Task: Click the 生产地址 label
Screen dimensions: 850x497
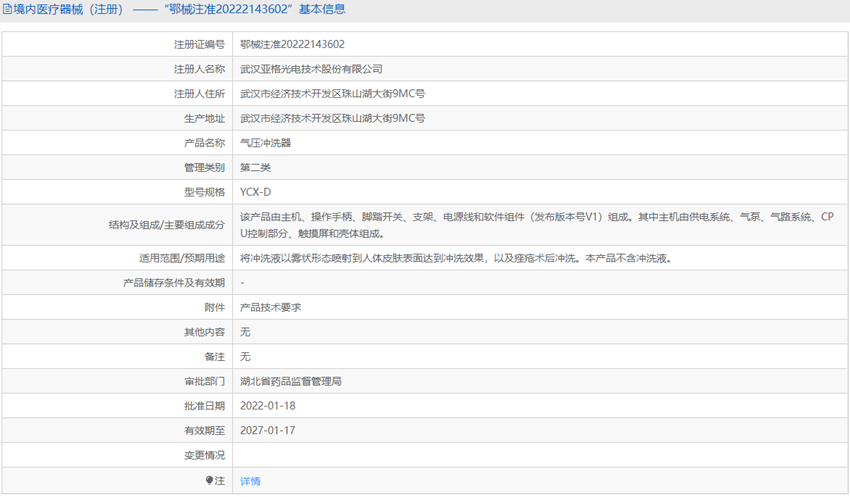Action: 204,118
